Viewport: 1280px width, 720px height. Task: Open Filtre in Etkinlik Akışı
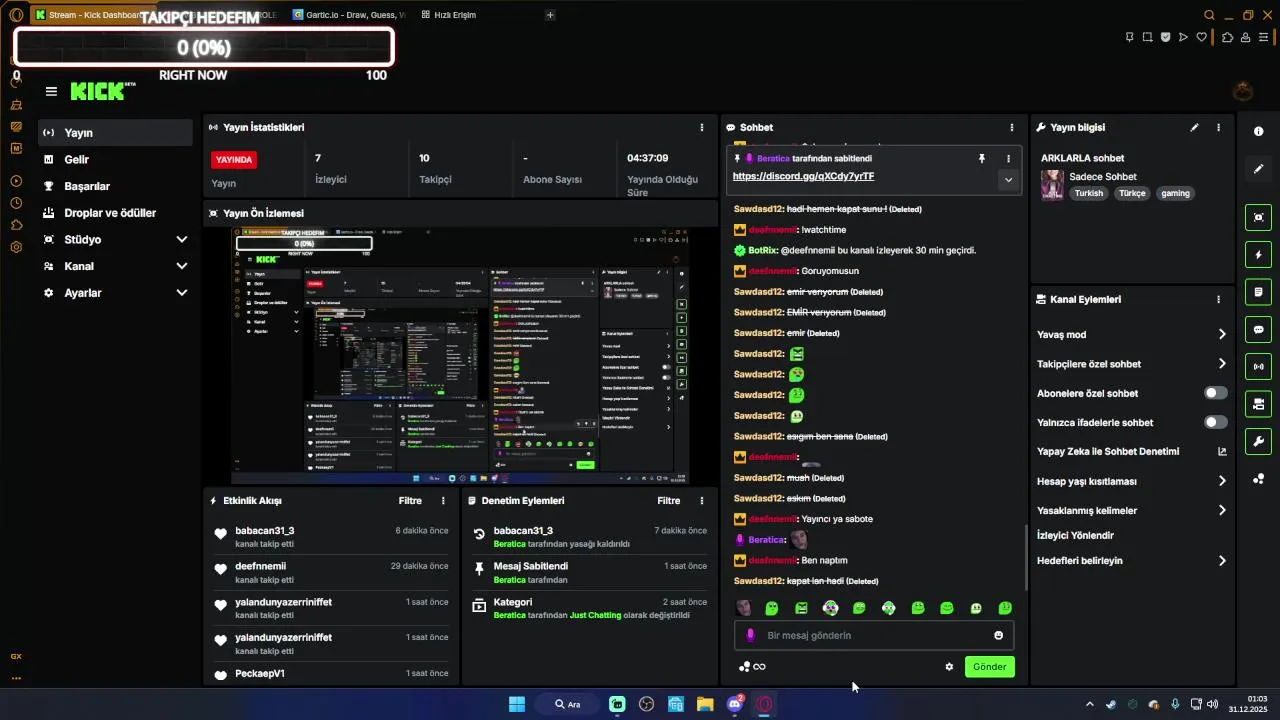[x=410, y=501]
